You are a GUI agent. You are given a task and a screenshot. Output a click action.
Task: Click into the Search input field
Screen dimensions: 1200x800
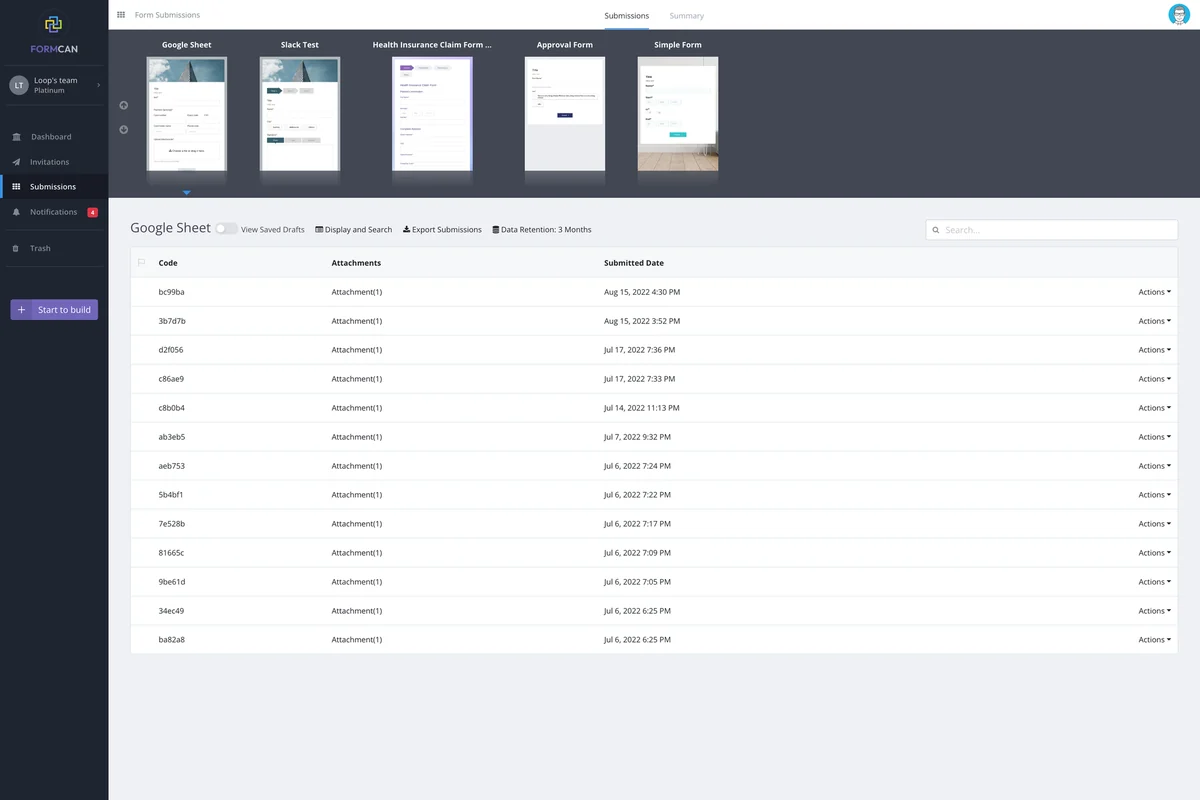1051,230
